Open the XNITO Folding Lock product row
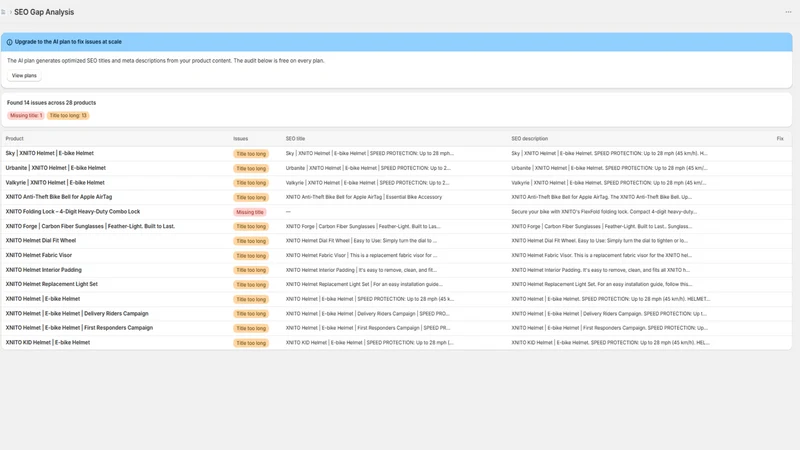800x450 pixels. click(396, 212)
